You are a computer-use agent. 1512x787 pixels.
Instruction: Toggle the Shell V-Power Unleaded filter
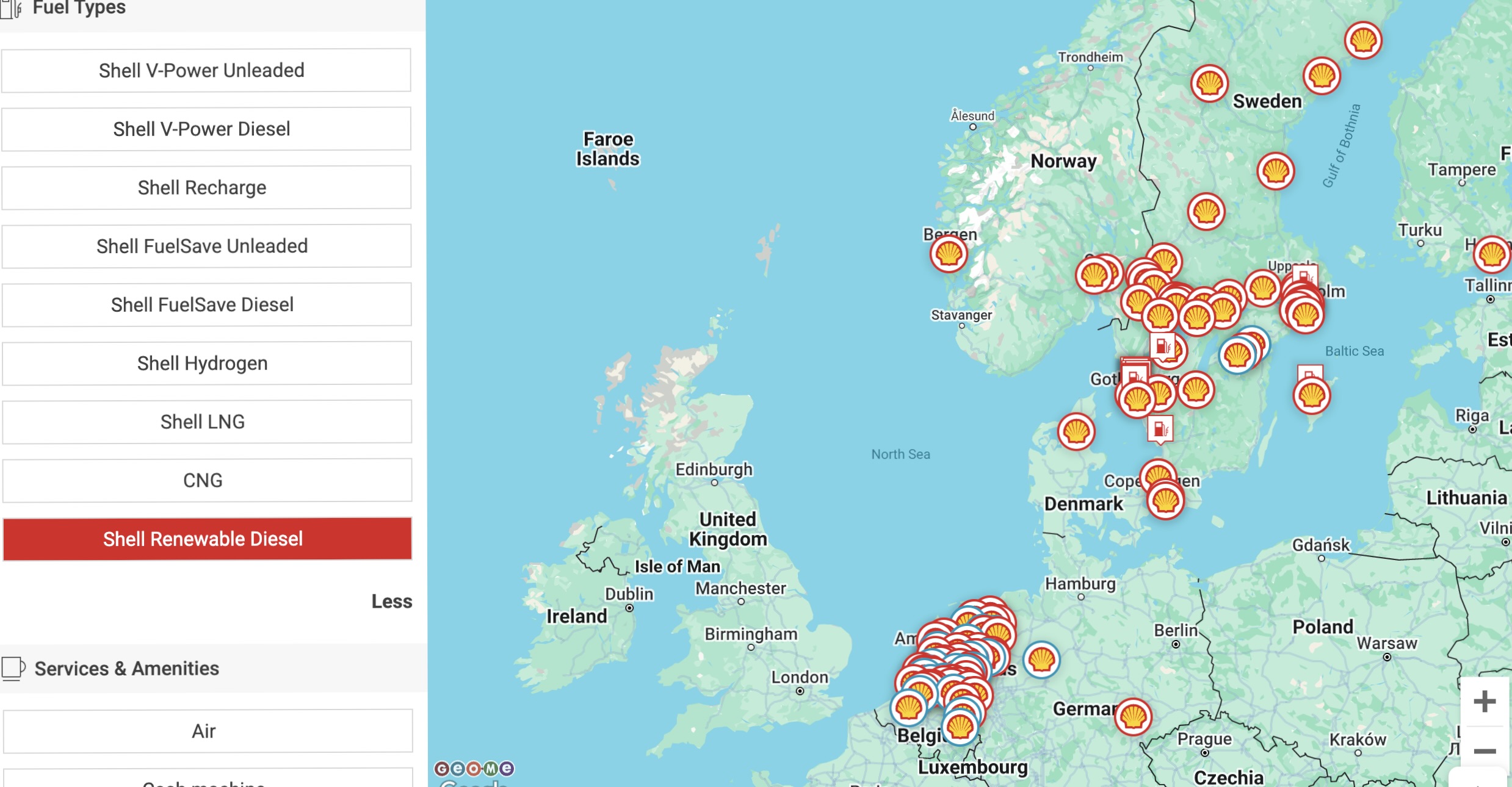[206, 70]
